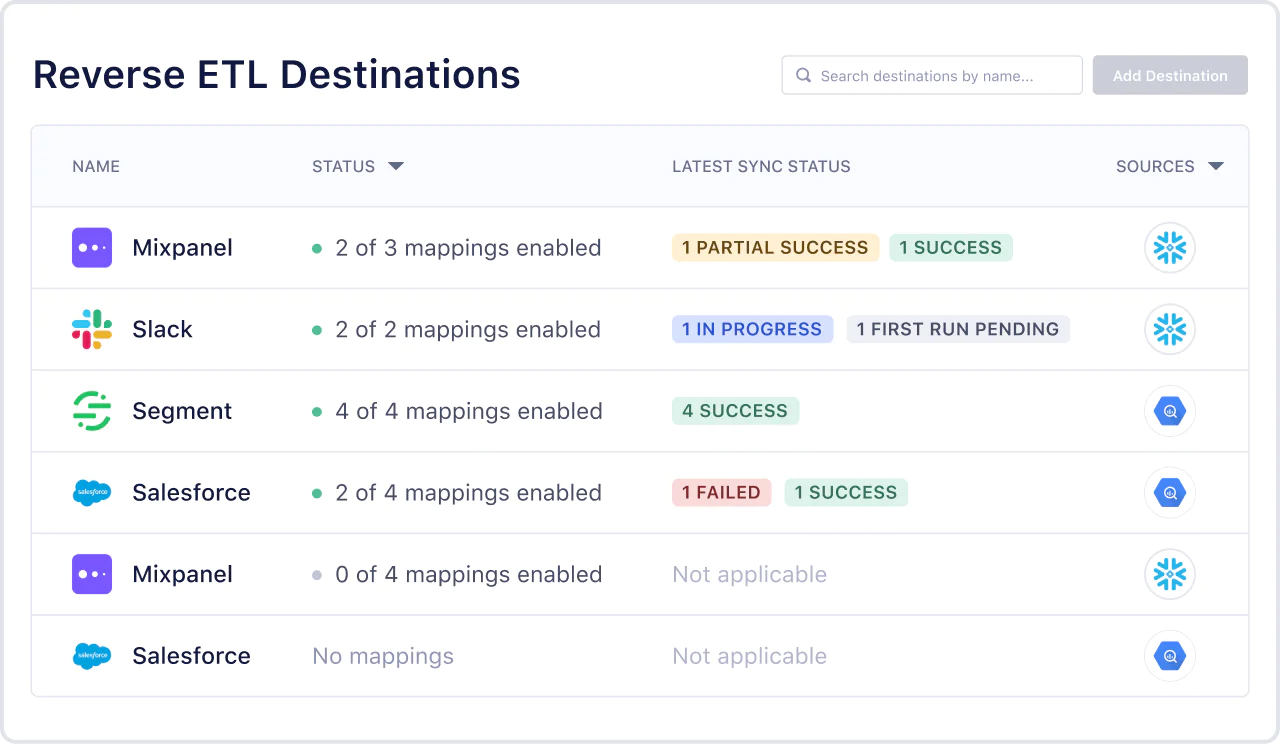Click the Snowflake source icon beside Slack
This screenshot has height=744, width=1280.
1170,329
